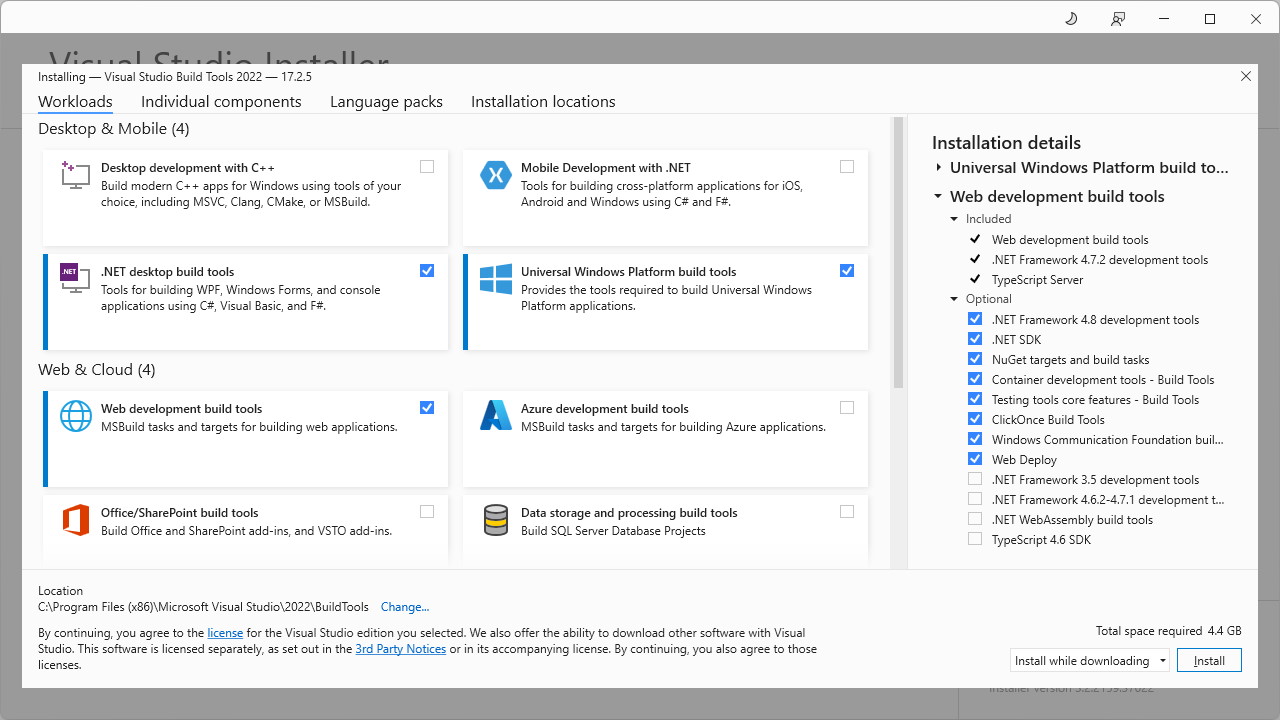1280x720 pixels.
Task: Click the Azure development build tools icon
Action: click(x=496, y=416)
